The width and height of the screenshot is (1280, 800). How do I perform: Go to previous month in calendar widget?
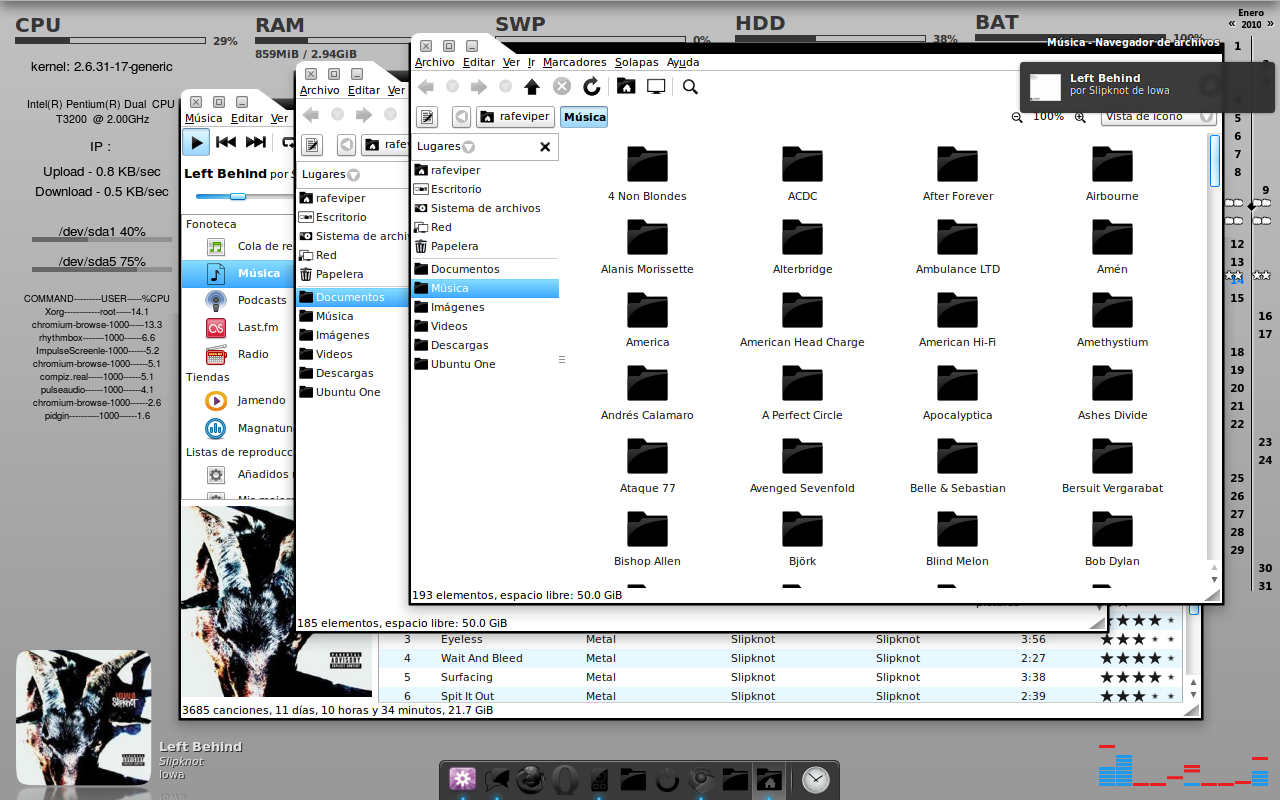coord(1232,24)
